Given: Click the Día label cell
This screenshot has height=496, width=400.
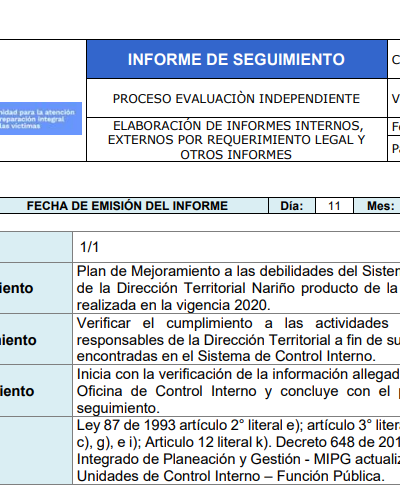Looking at the screenshot, I should pos(292,206).
